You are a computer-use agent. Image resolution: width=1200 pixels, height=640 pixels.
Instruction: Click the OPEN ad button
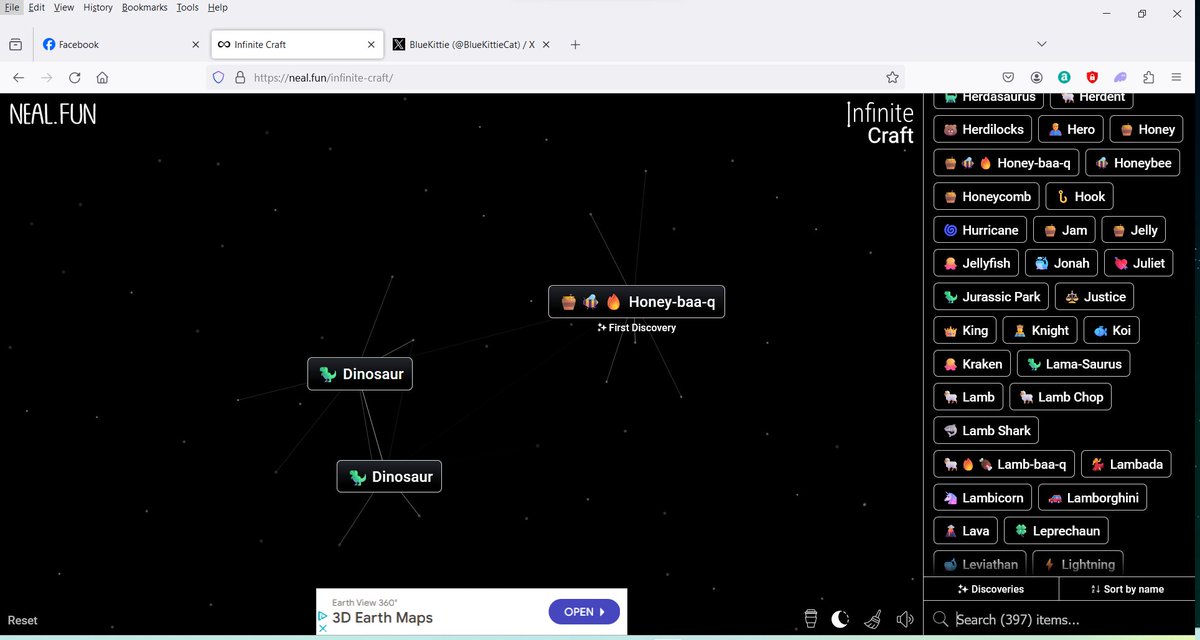(584, 611)
